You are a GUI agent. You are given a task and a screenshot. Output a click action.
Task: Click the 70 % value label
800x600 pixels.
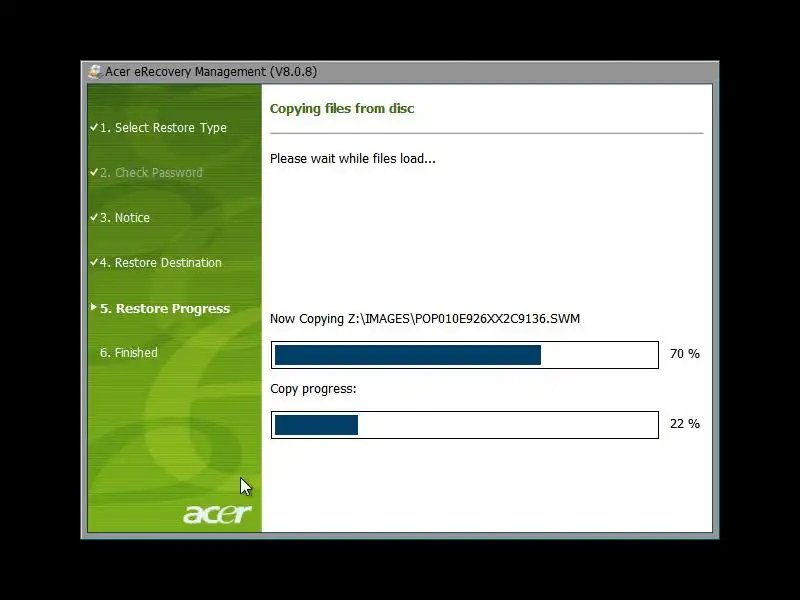[x=685, y=354]
